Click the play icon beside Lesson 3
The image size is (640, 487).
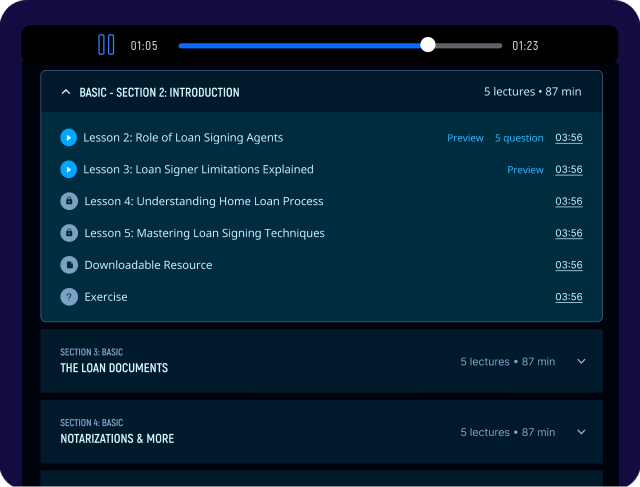pyautogui.click(x=69, y=170)
